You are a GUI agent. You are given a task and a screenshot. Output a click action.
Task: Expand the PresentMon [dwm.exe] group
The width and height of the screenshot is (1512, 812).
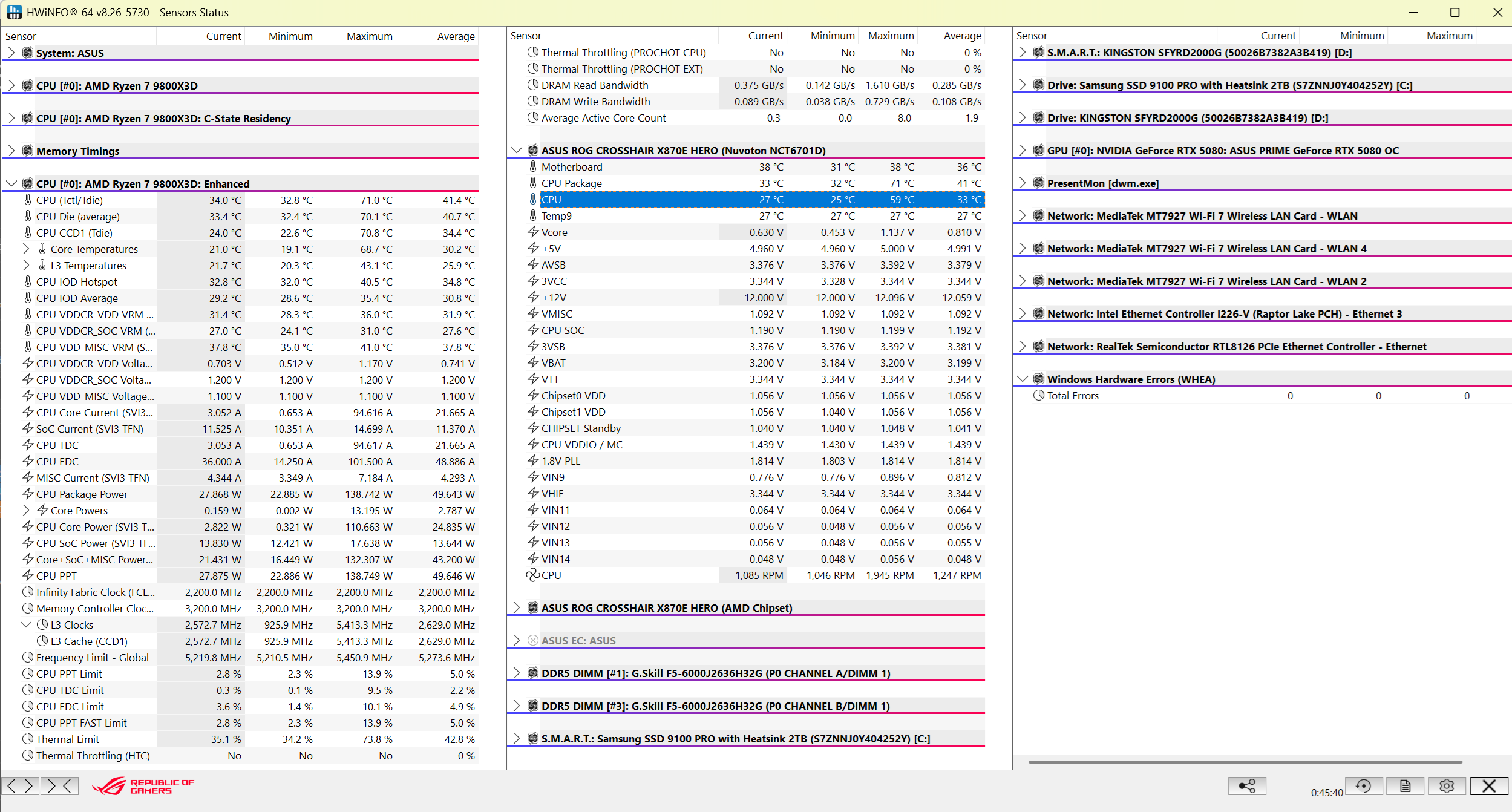point(1023,183)
